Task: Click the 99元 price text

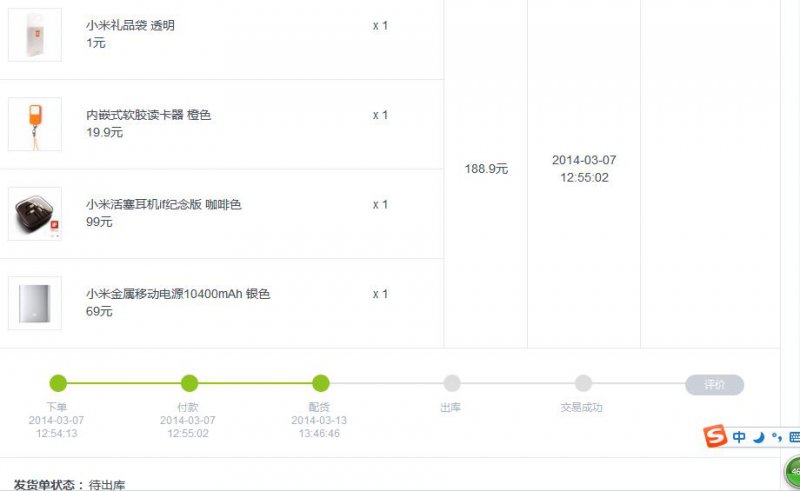Action: tap(99, 222)
